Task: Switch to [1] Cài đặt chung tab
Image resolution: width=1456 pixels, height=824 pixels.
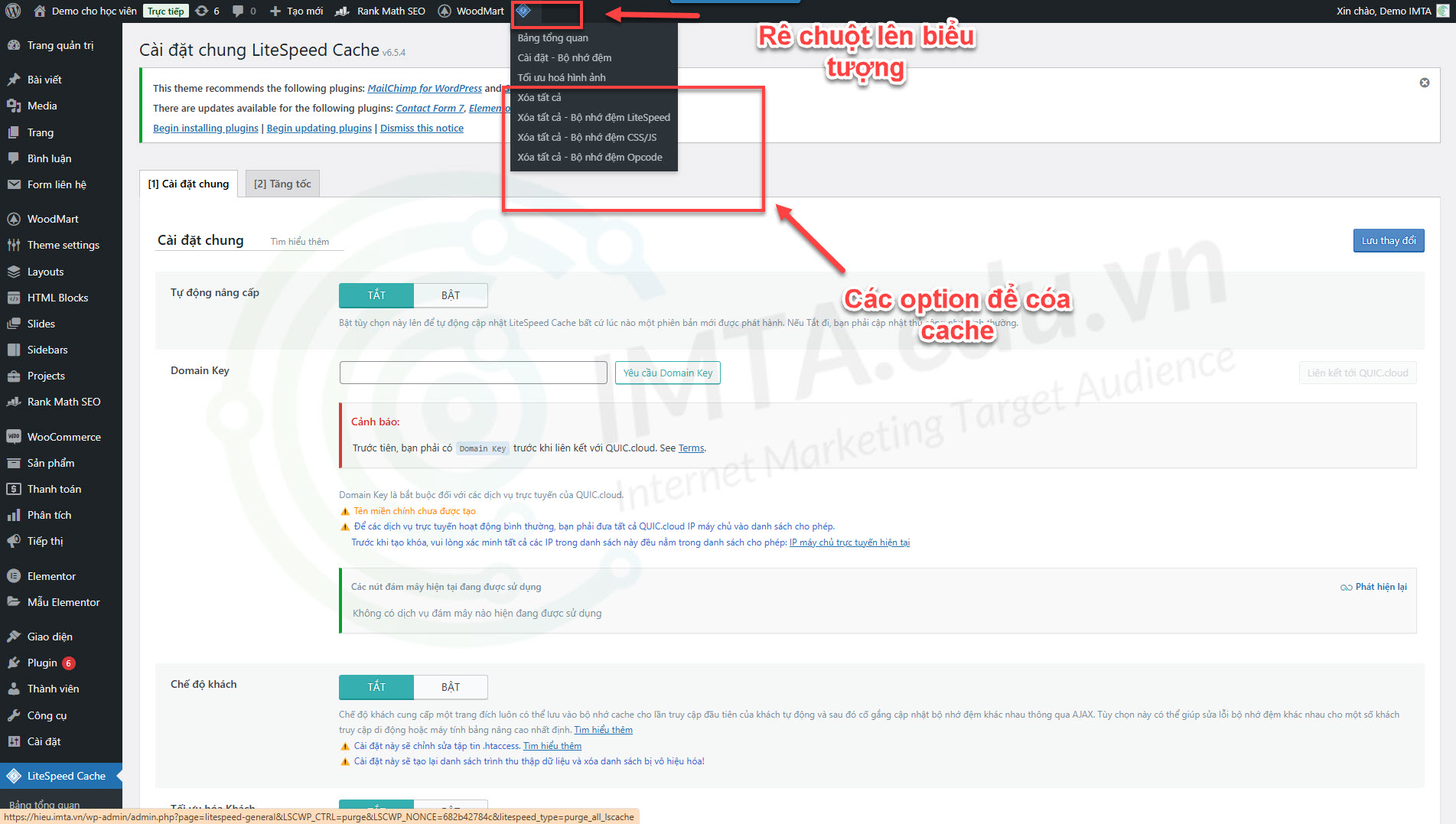Action: click(188, 184)
